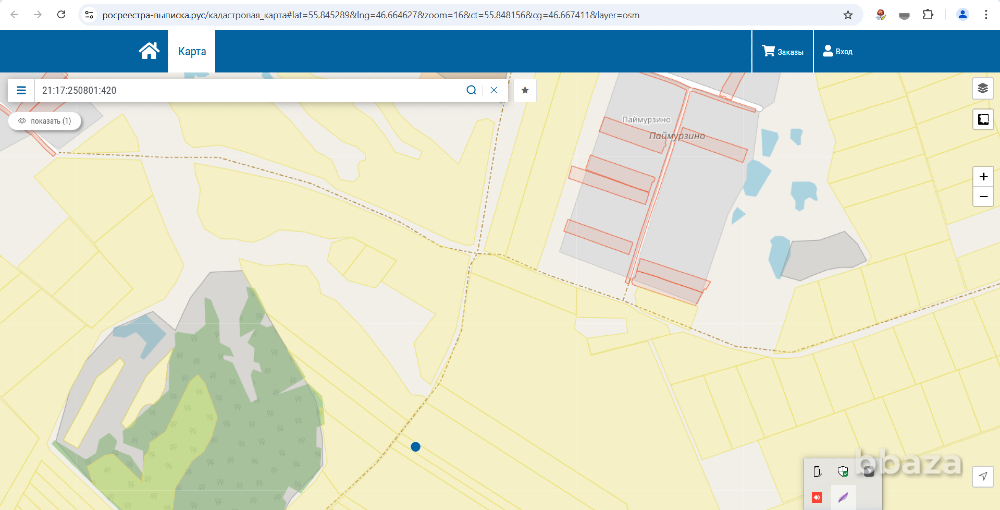Bookmark this page with the address bar star
This screenshot has height=510, width=1000.
pos(848,15)
